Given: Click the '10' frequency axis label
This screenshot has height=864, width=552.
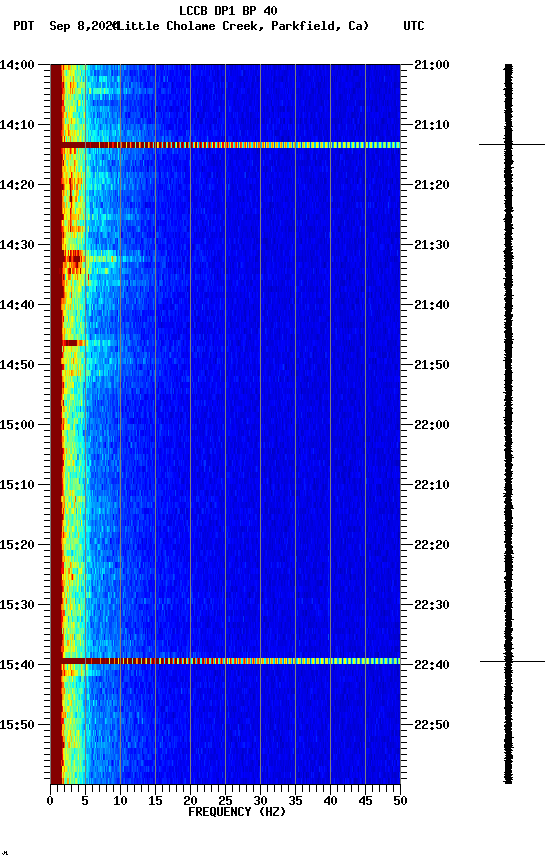Looking at the screenshot, I should coord(120,801).
